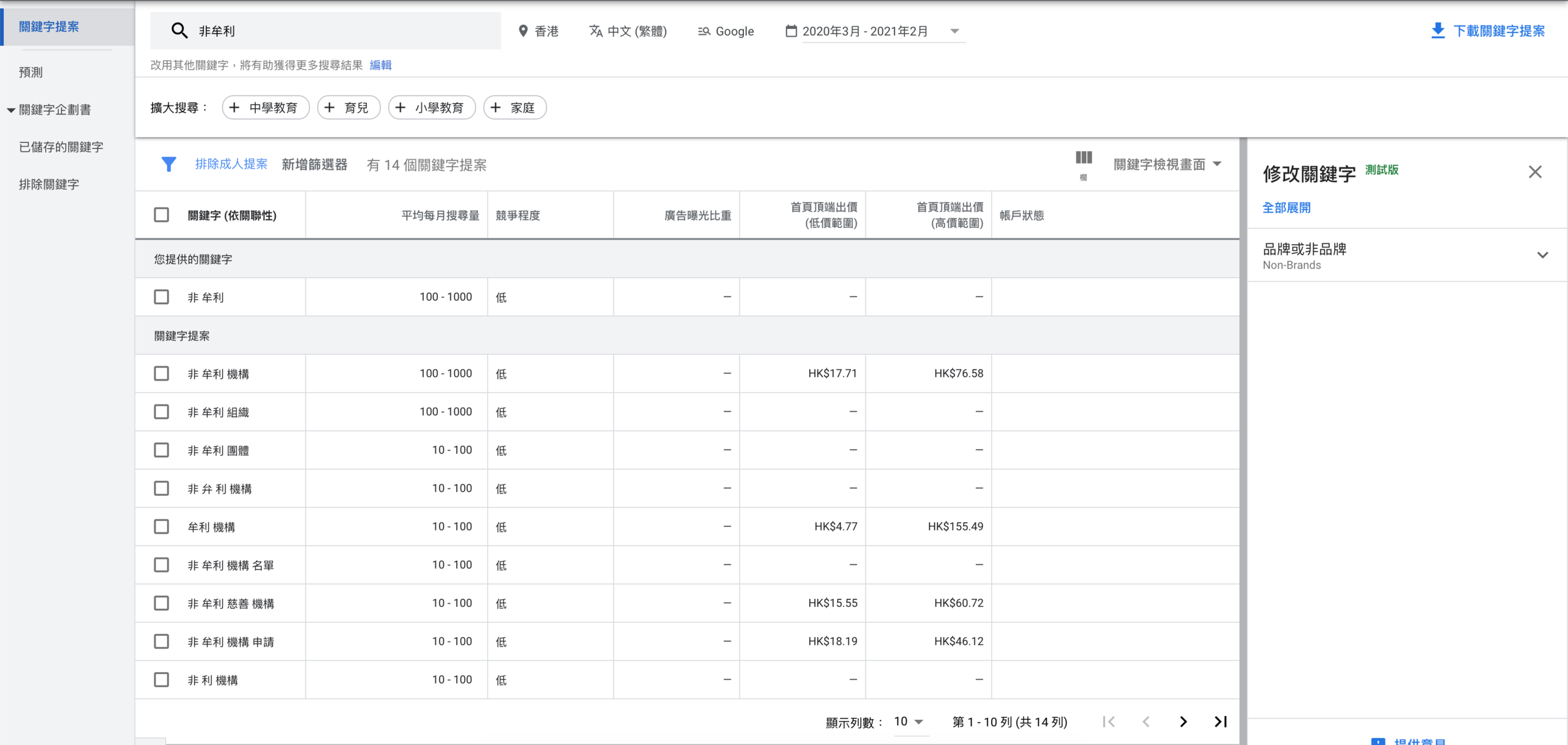
Task: Click the HK$155.49 bid value
Action: [955, 527]
